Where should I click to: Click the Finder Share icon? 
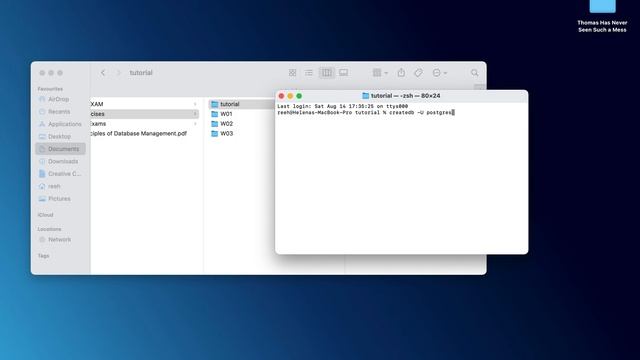401,73
